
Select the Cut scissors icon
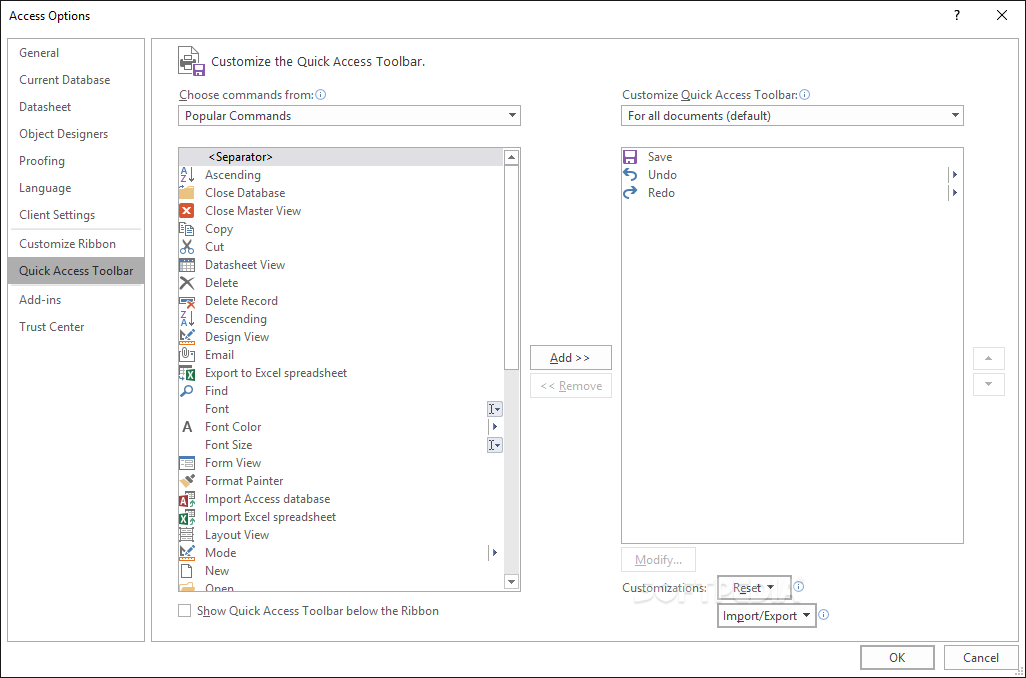[x=187, y=247]
